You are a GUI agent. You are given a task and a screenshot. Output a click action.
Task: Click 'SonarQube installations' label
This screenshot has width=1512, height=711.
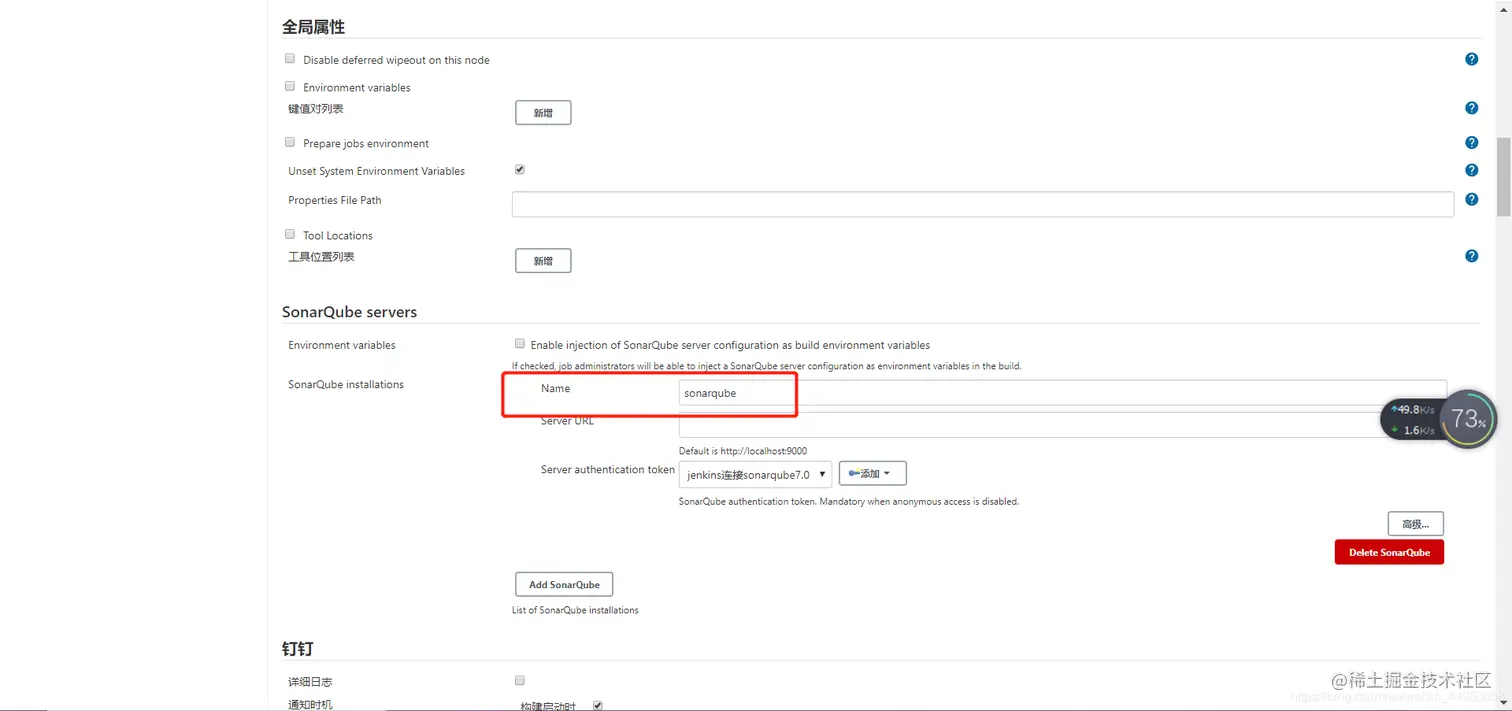pyautogui.click(x=346, y=384)
